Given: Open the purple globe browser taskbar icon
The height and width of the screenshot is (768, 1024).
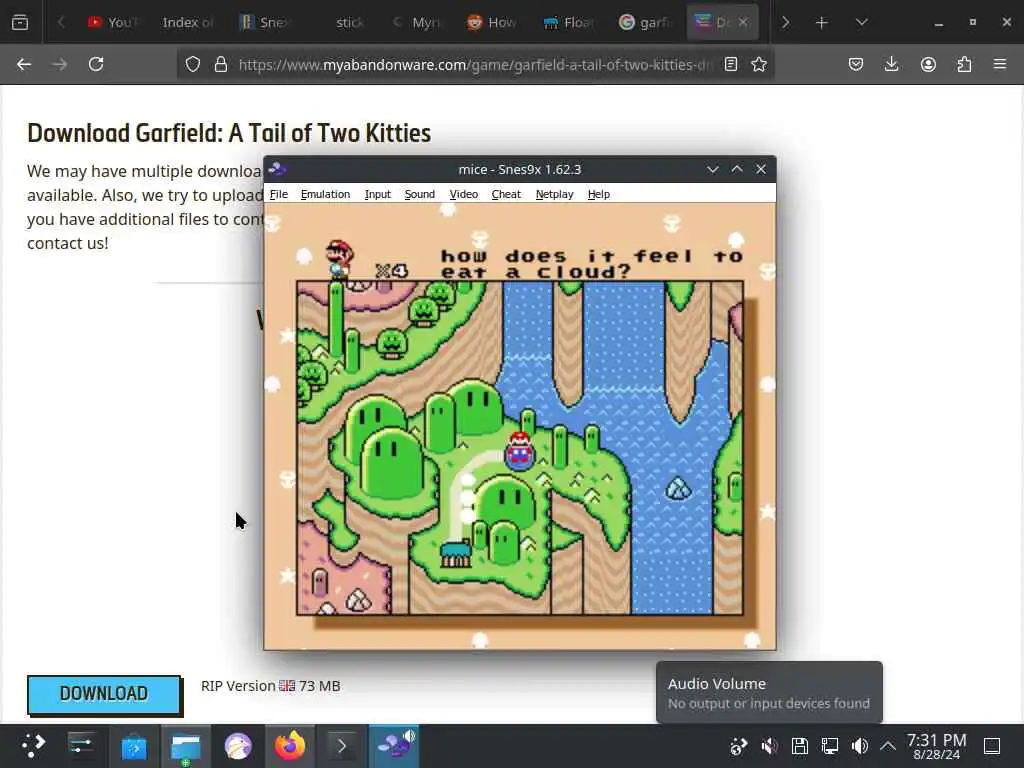Looking at the screenshot, I should click(238, 746).
